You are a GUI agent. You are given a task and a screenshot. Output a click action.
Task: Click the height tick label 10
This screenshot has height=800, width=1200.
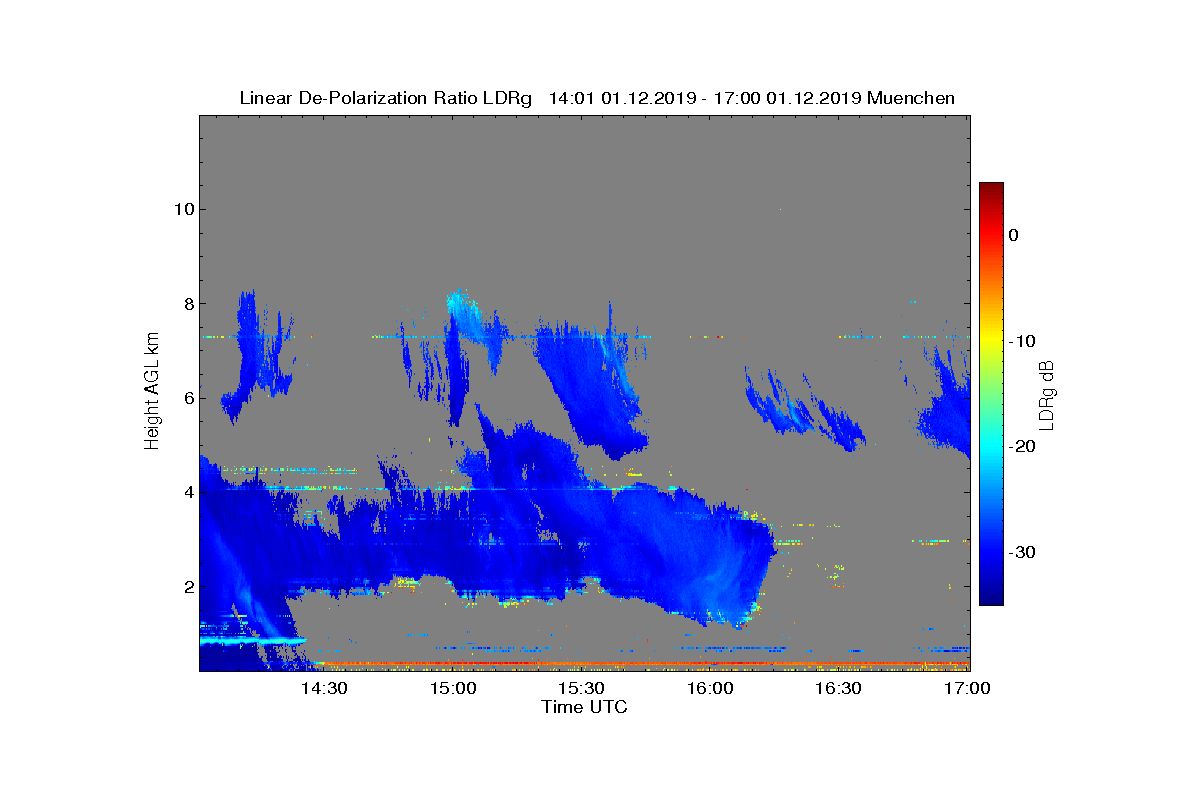click(183, 209)
